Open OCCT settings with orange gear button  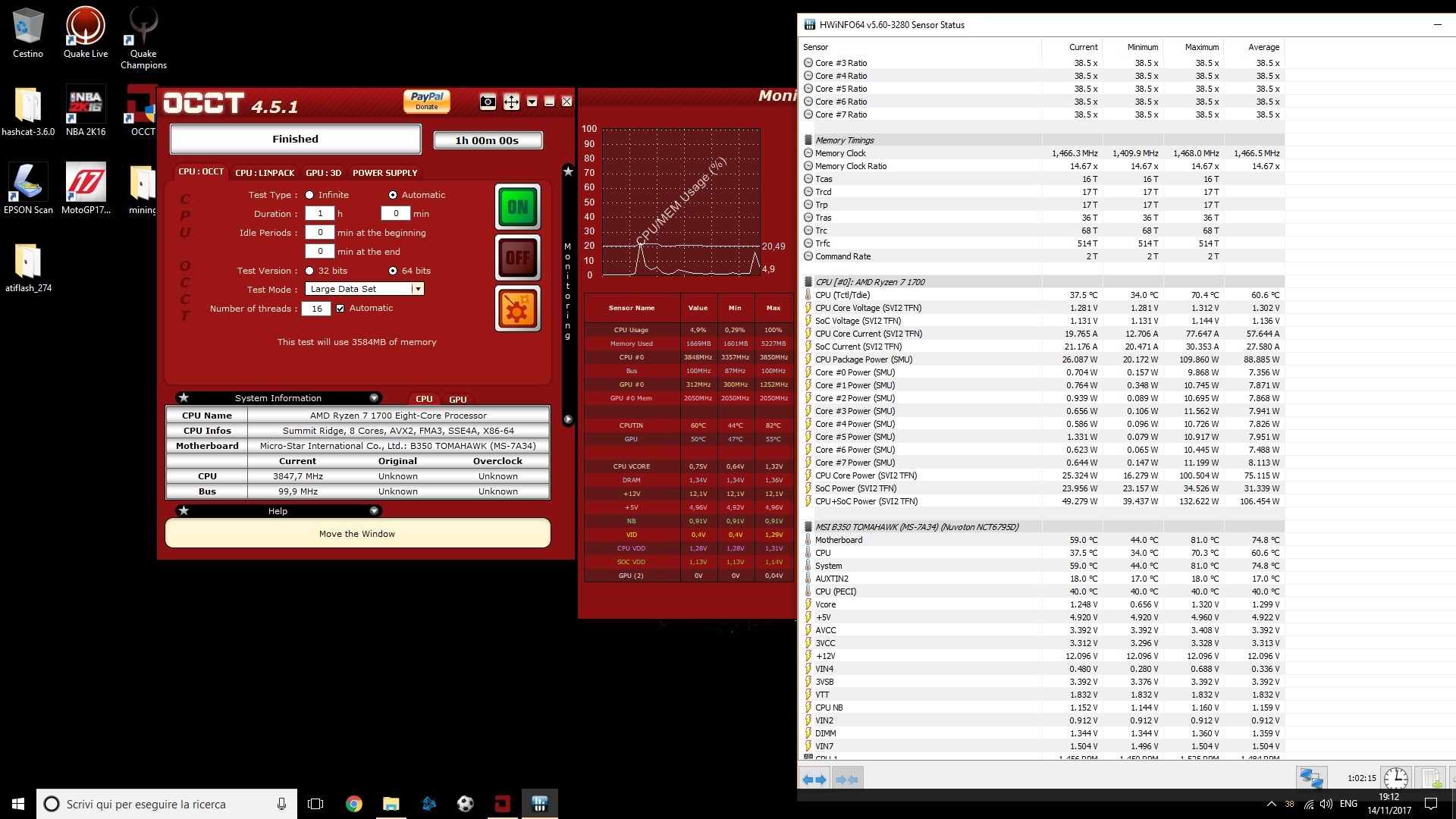[x=518, y=309]
